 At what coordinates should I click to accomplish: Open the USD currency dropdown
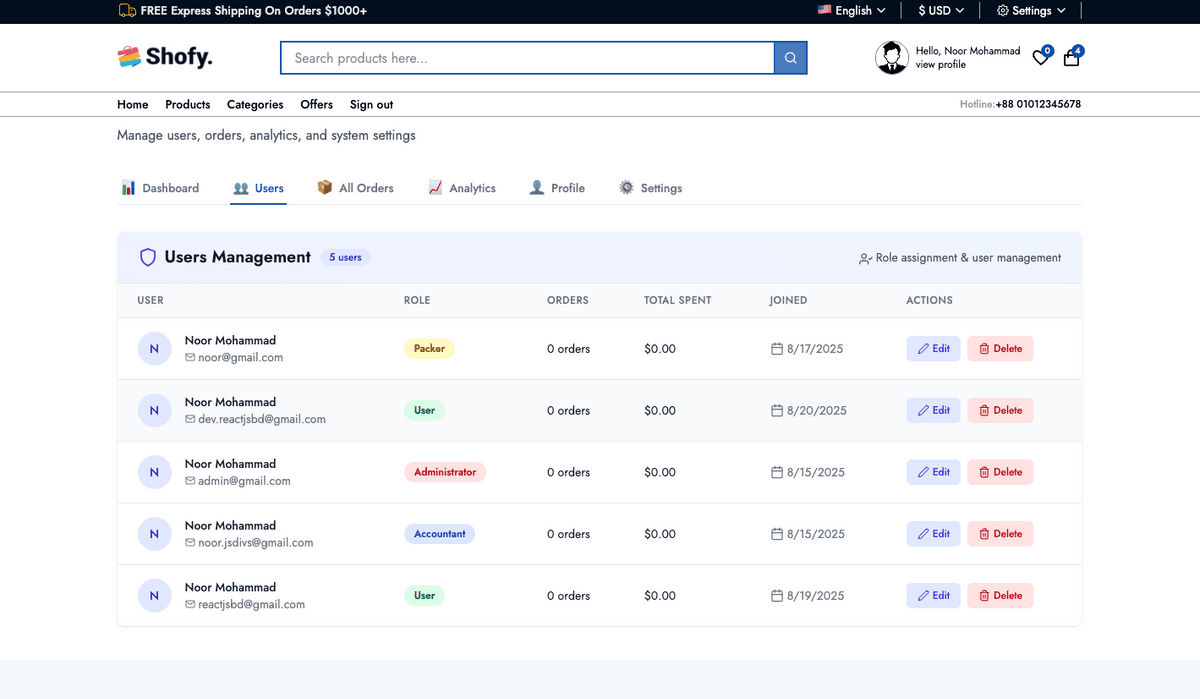point(941,11)
